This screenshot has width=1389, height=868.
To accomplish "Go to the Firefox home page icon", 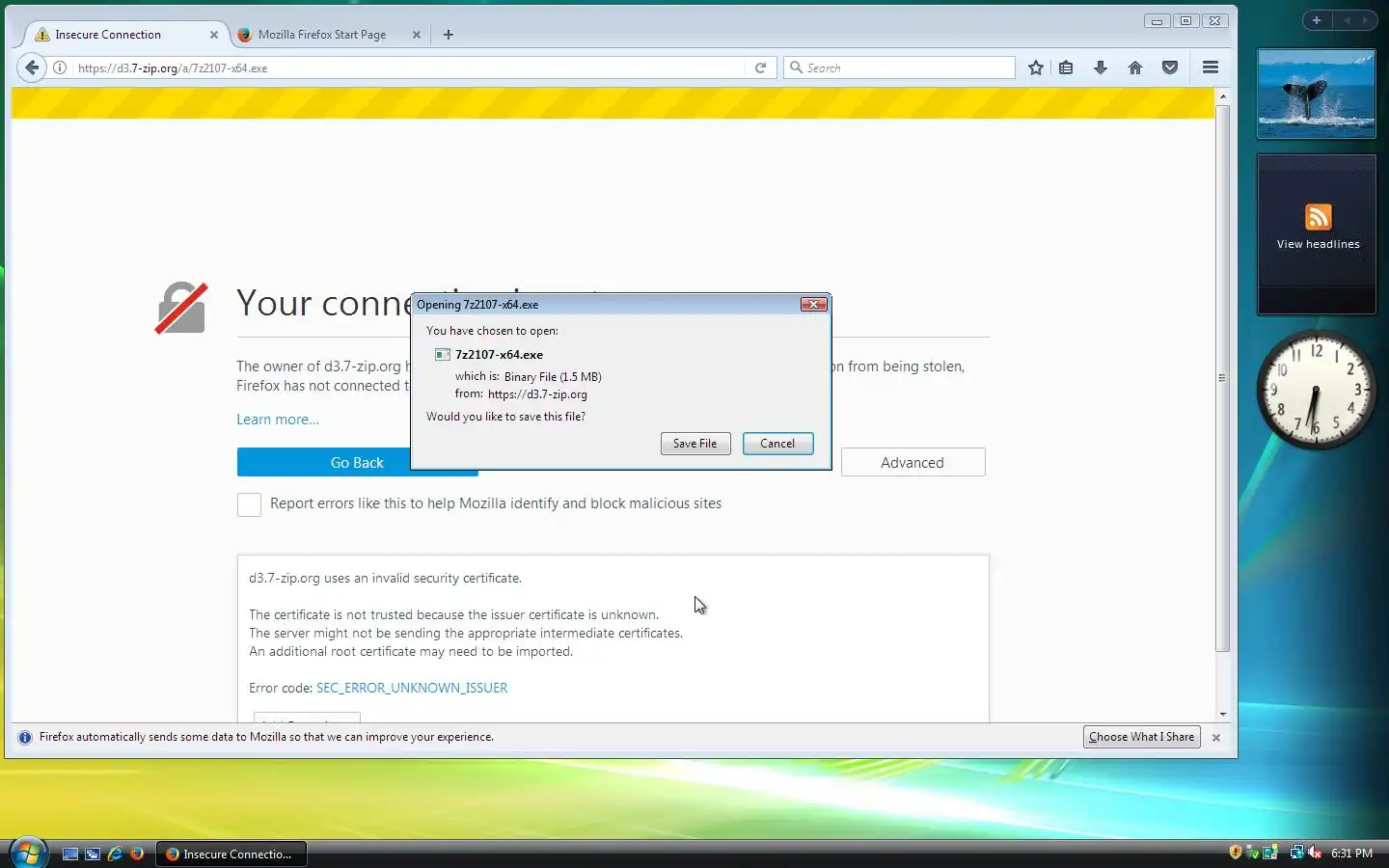I will (1135, 68).
